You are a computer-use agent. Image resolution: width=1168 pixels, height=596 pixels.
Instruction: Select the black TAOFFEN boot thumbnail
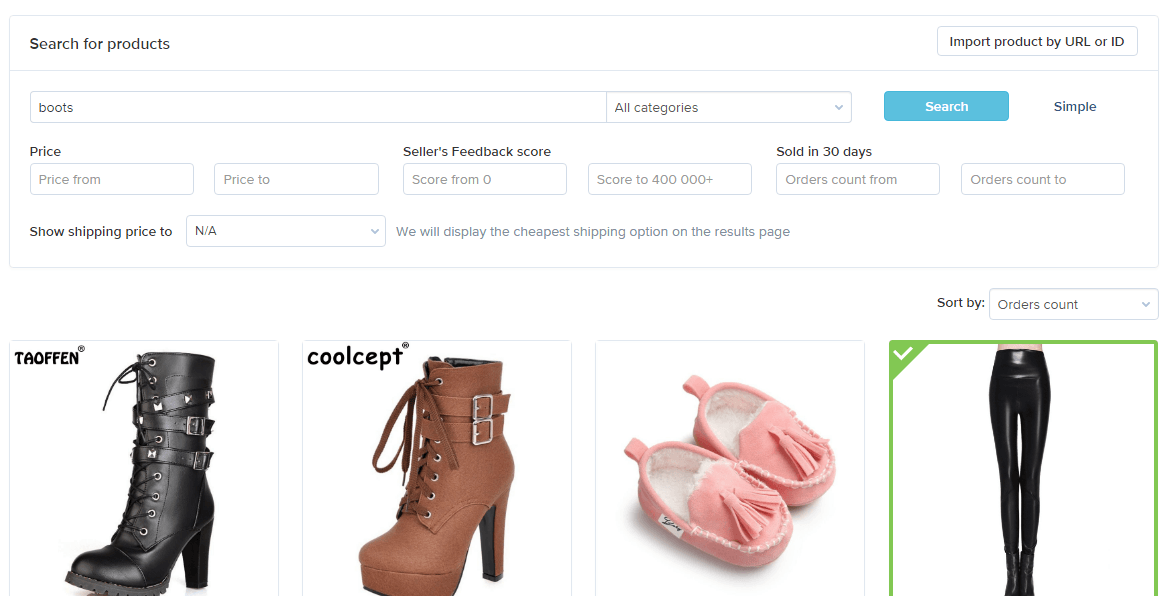[x=144, y=469]
